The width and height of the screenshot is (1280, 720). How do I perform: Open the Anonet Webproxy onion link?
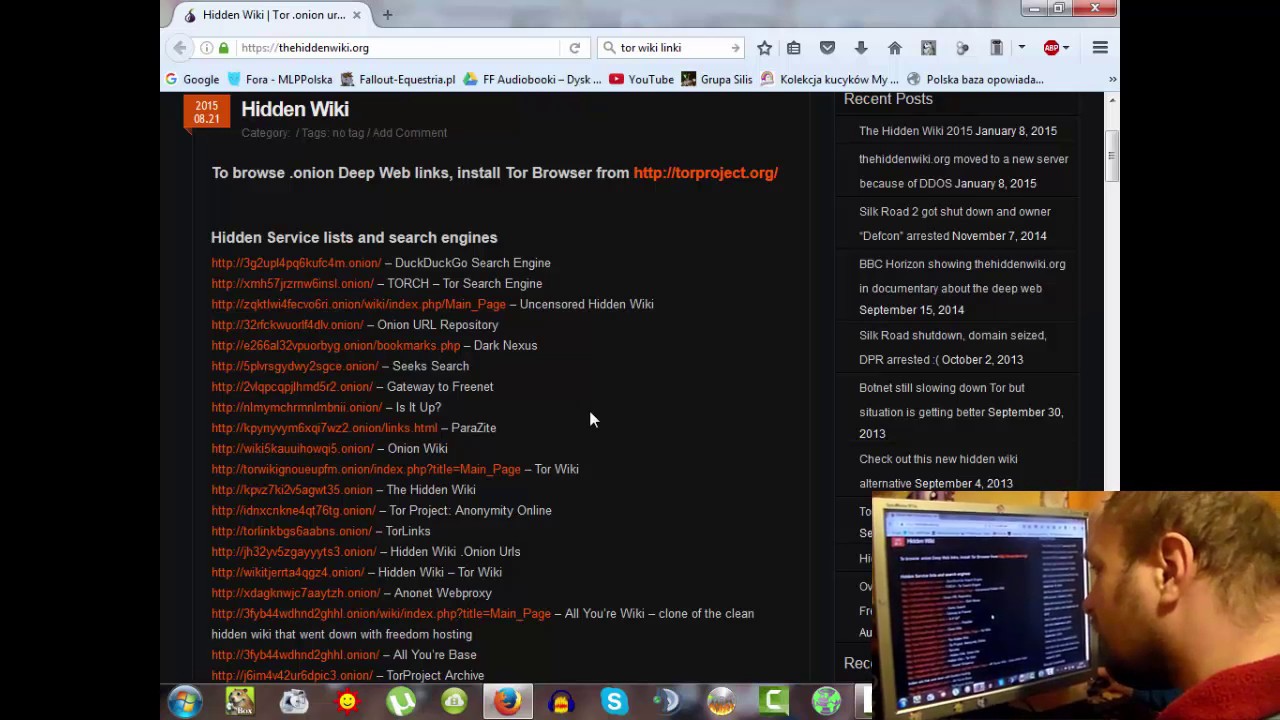(295, 593)
